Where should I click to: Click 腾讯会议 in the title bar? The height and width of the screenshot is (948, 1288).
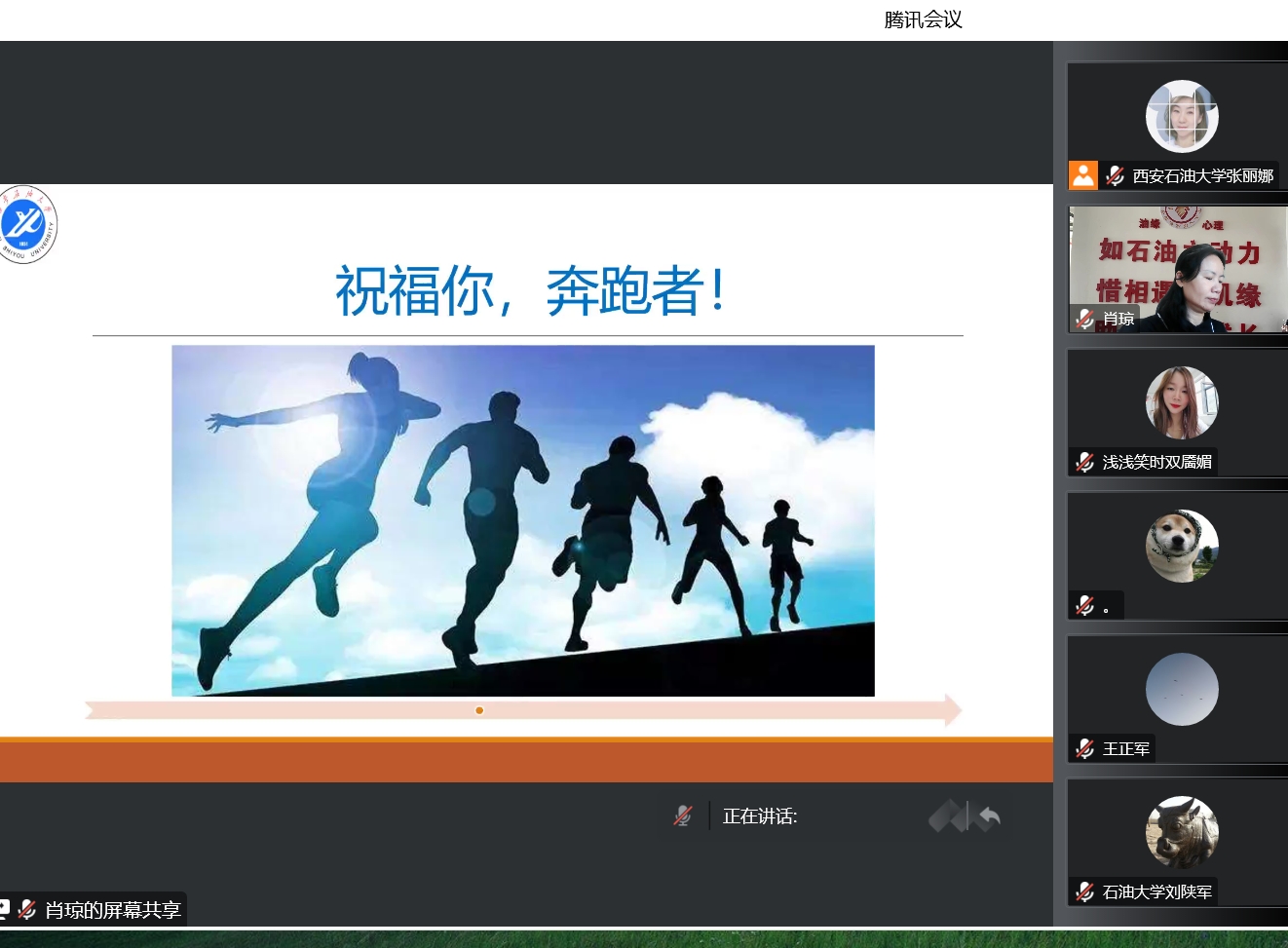pos(921,19)
